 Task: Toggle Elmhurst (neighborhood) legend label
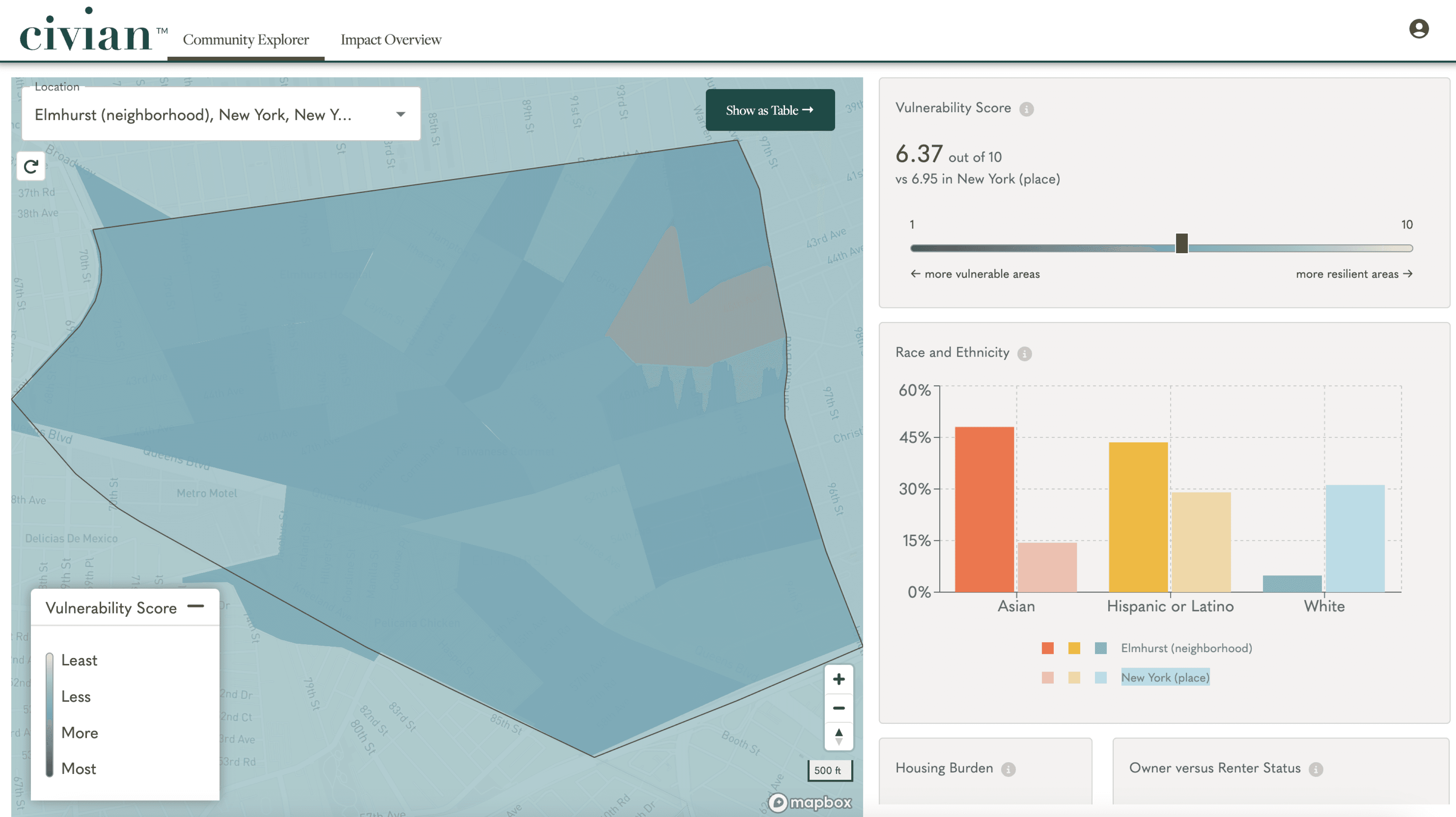point(1186,648)
